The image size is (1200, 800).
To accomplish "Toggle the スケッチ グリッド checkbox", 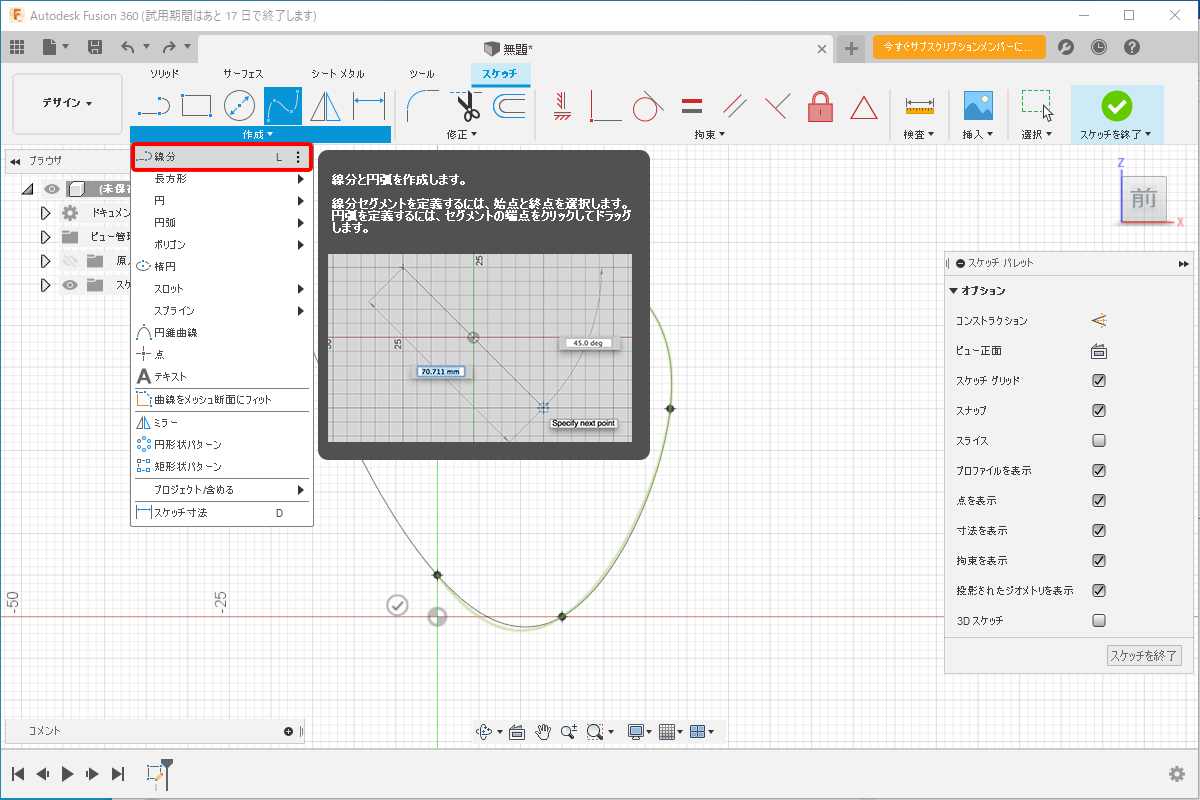I will [x=1099, y=381].
